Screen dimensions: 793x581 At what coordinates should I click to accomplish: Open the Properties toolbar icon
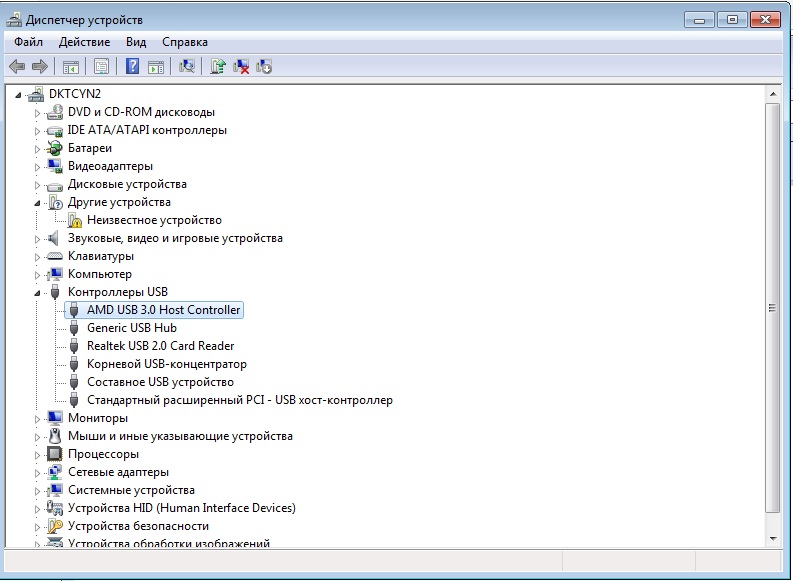pyautogui.click(x=101, y=67)
